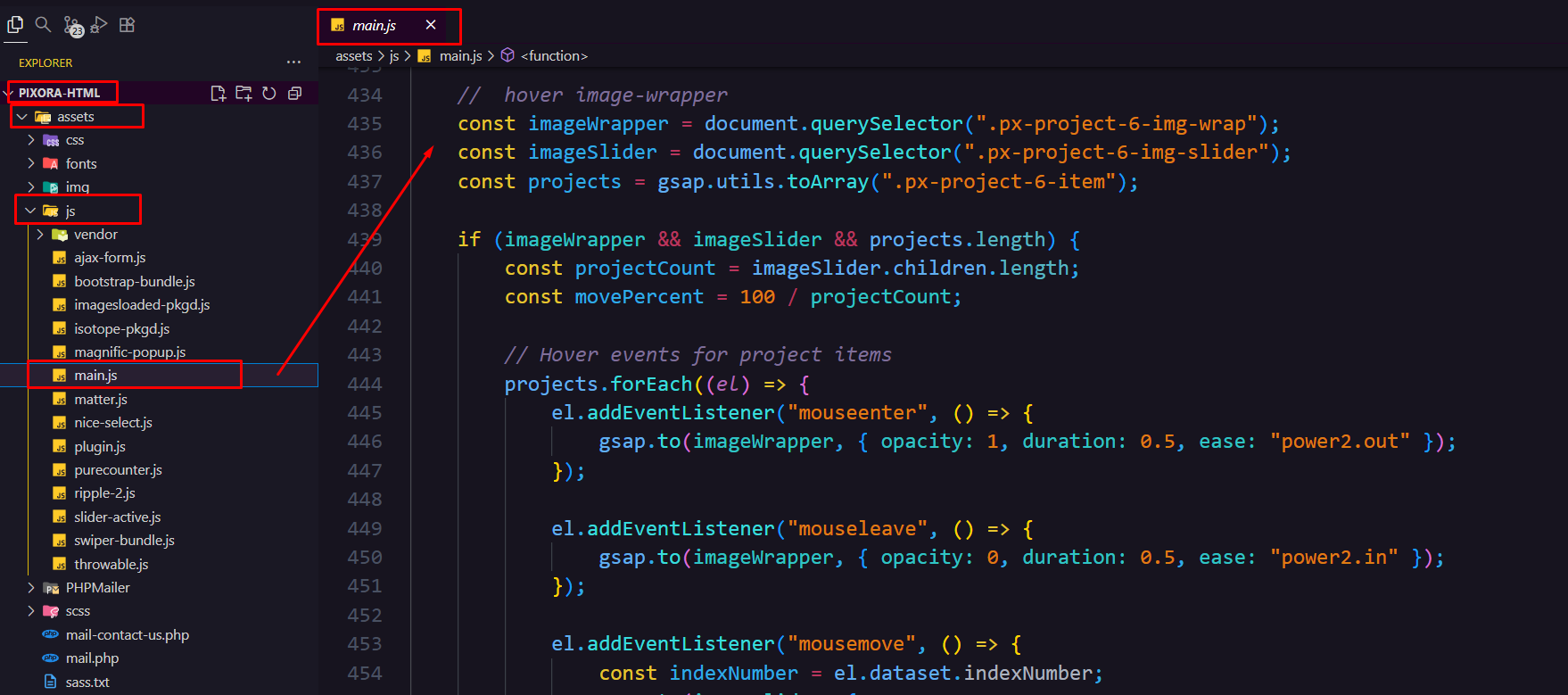Open swiper-bundle.js in the file tree
The image size is (1568, 695).
(124, 541)
